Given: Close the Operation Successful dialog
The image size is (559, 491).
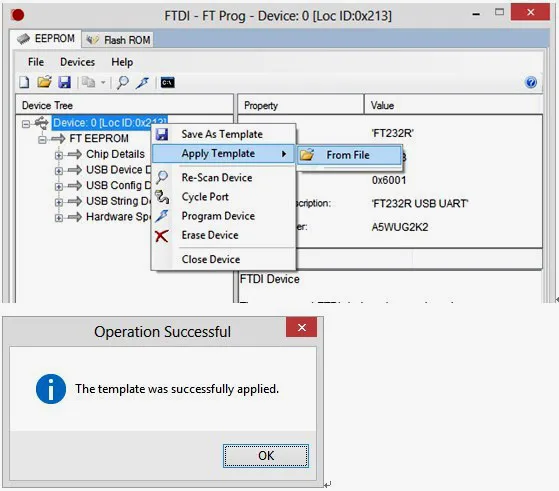Looking at the screenshot, I should 302,327.
